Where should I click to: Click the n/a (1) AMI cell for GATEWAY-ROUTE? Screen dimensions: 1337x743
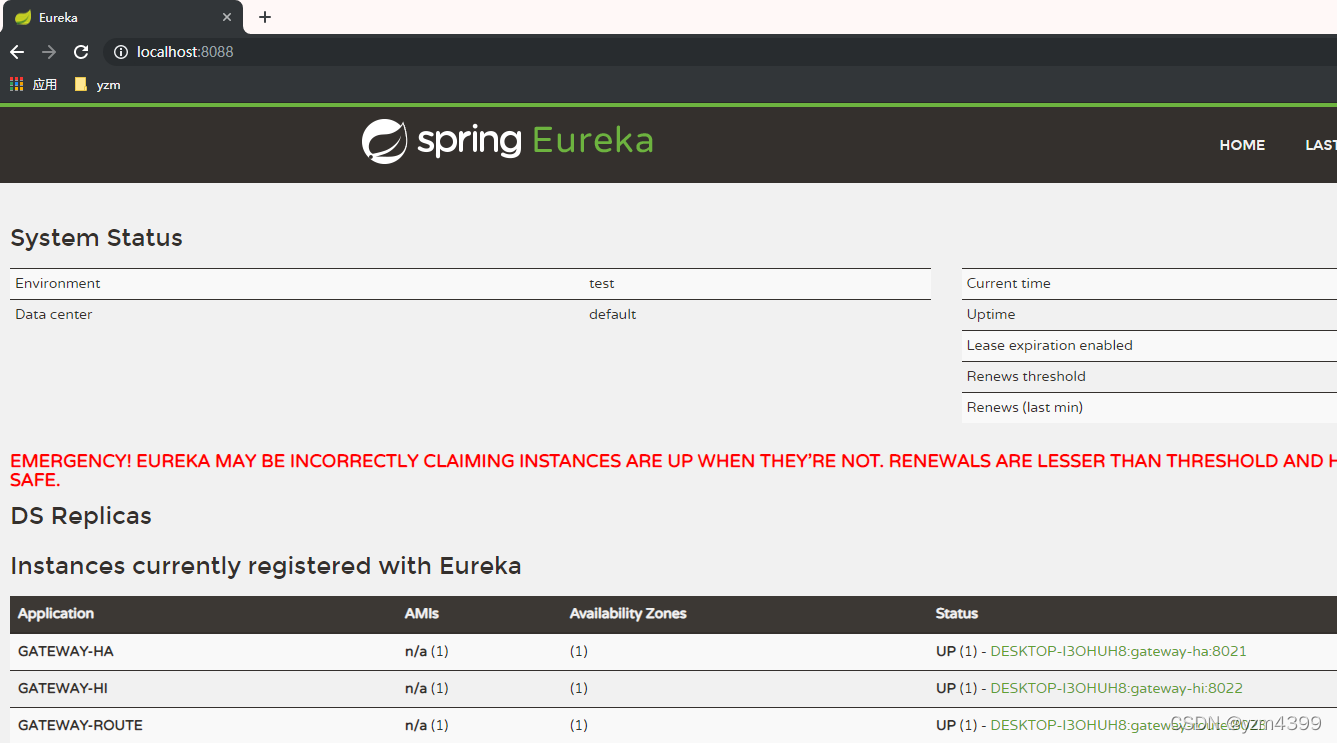pyautogui.click(x=427, y=725)
